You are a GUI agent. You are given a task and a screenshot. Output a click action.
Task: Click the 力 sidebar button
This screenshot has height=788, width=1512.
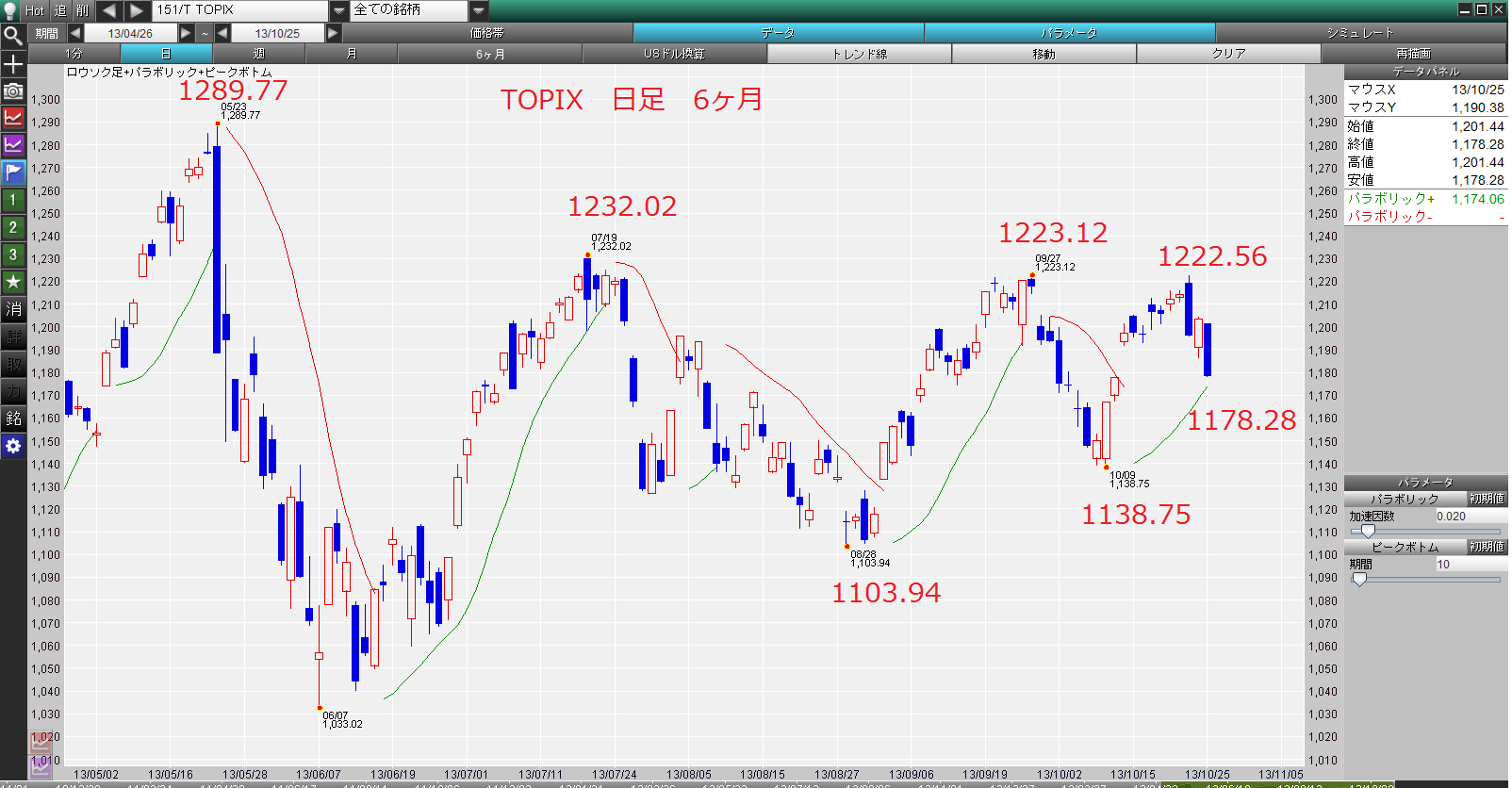pos(13,391)
